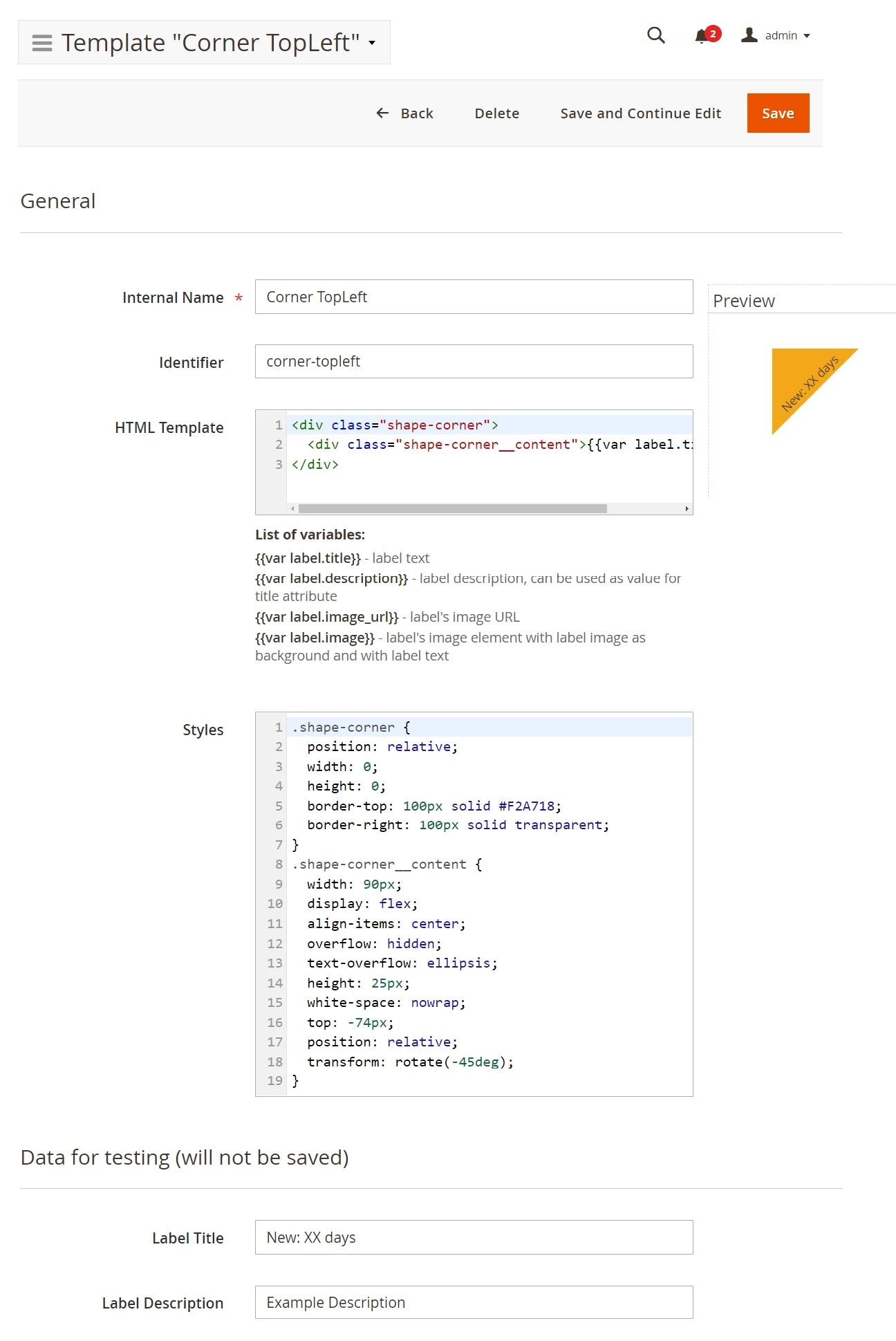Open the hamburger menu icon

click(42, 43)
